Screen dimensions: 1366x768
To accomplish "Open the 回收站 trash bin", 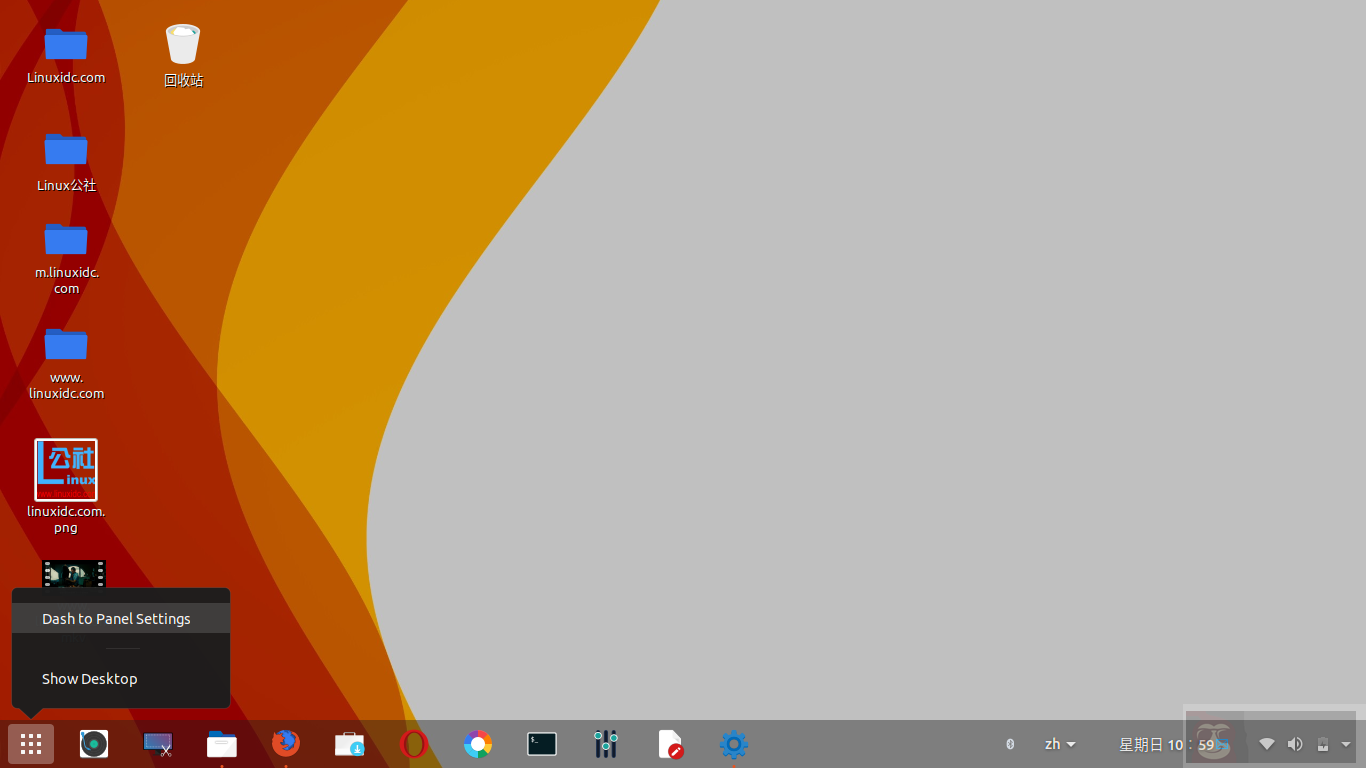I will (183, 43).
